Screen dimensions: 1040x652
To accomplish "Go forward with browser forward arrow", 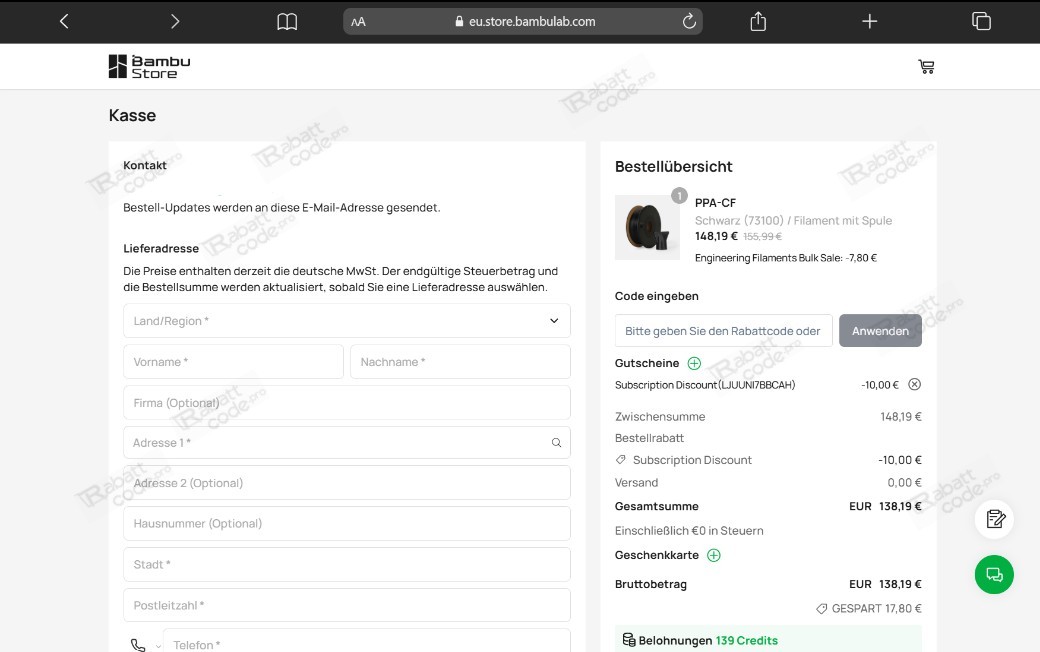I will 175,22.
